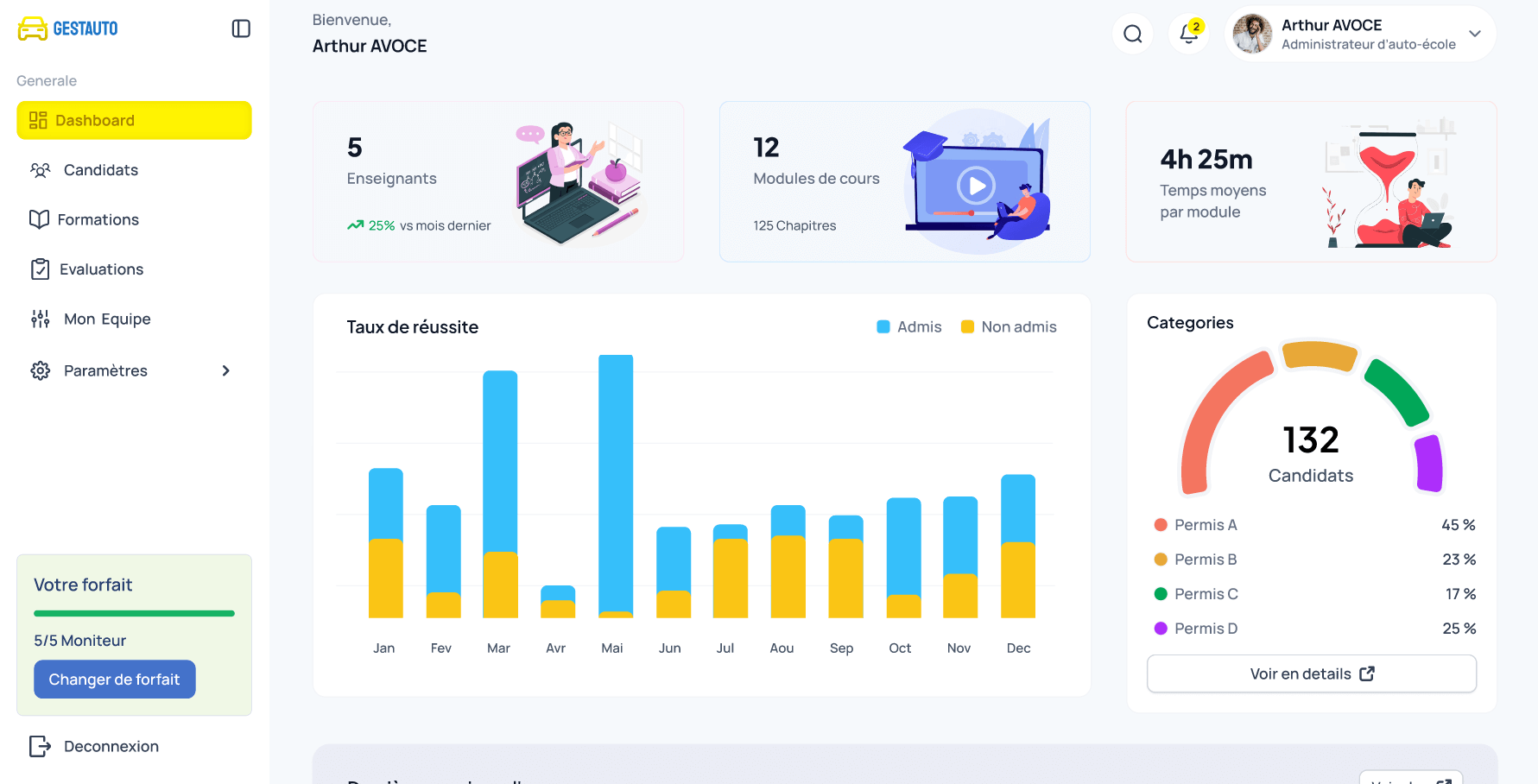Click the Voir en details button

(x=1311, y=673)
